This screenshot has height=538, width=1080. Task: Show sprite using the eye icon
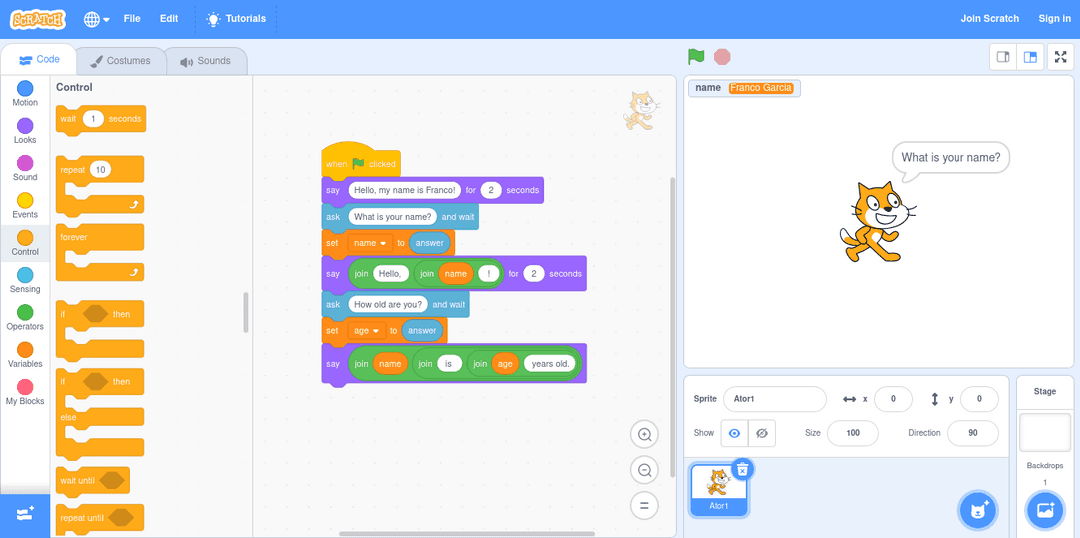click(x=735, y=433)
